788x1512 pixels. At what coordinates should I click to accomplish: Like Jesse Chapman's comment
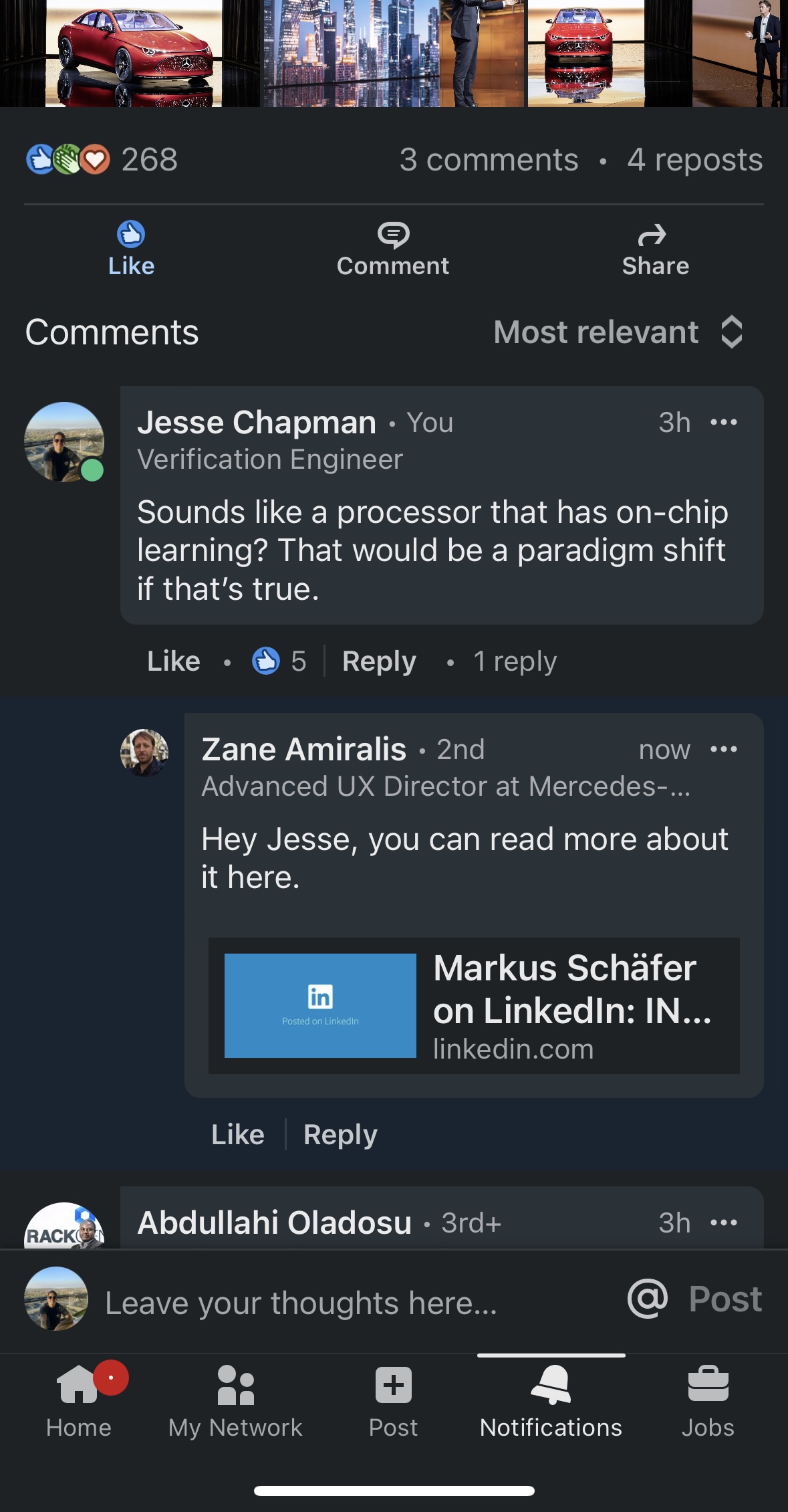(174, 661)
